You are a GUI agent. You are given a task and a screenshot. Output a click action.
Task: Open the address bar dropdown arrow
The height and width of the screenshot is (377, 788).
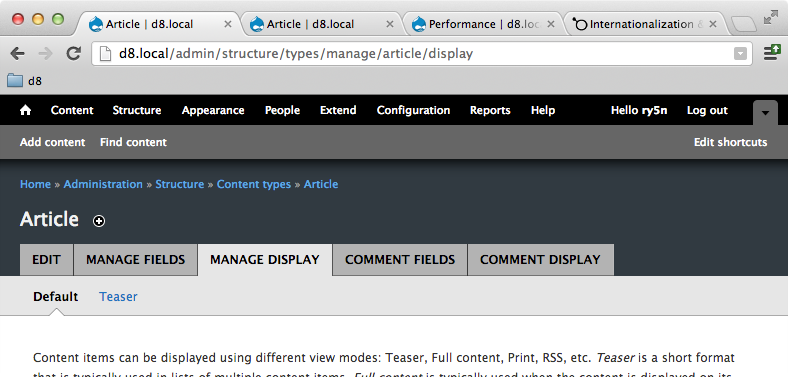(x=740, y=53)
